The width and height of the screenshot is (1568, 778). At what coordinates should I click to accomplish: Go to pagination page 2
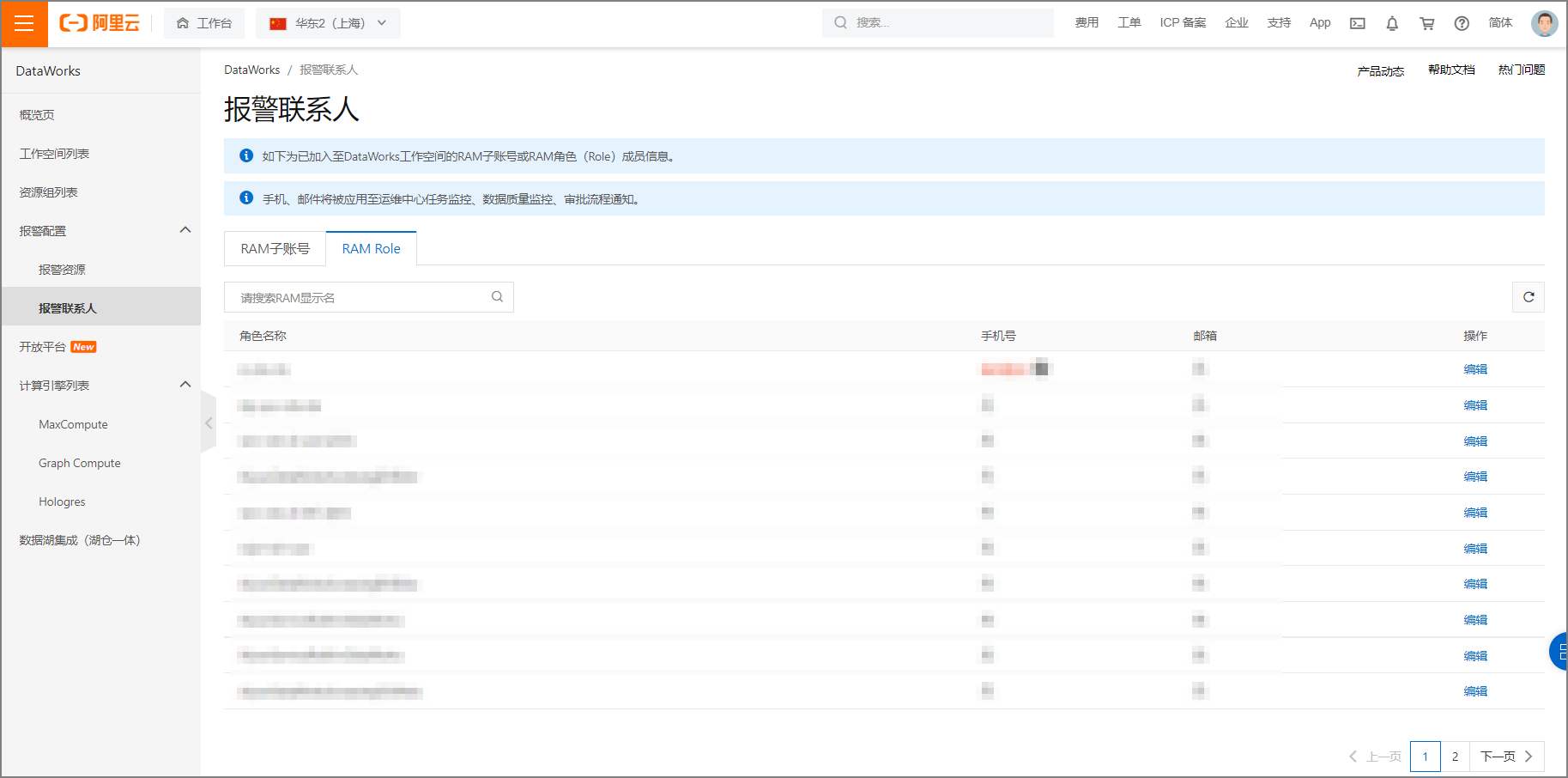(x=1455, y=757)
